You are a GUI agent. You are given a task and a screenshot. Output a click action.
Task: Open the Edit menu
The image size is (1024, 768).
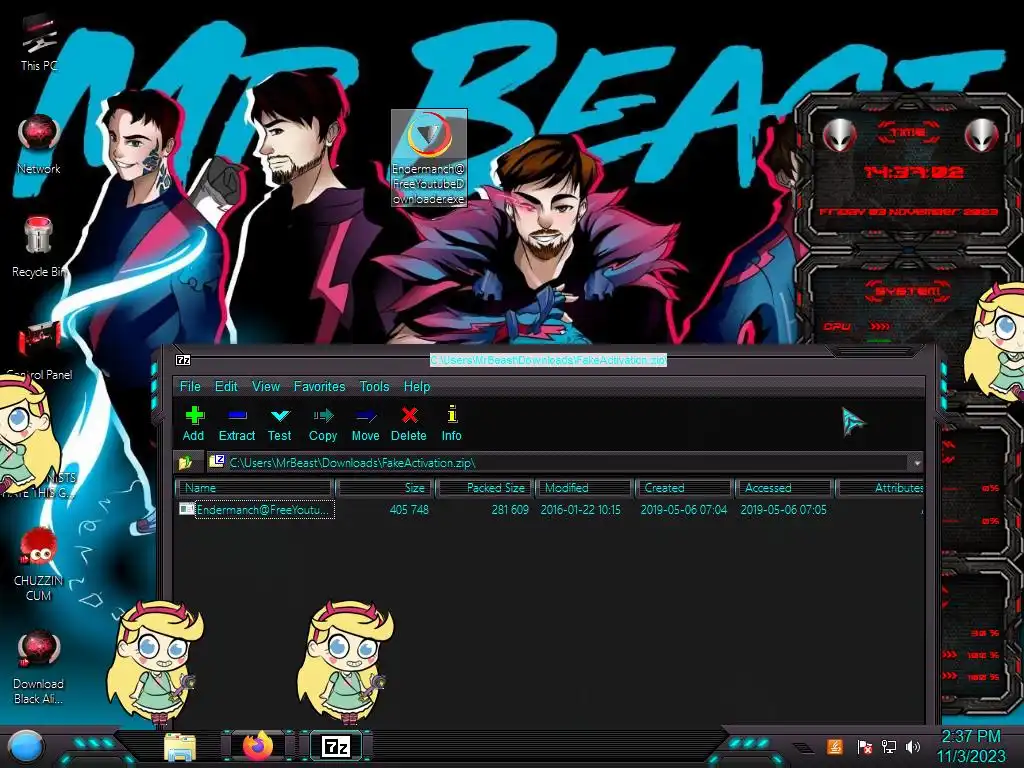(x=226, y=387)
